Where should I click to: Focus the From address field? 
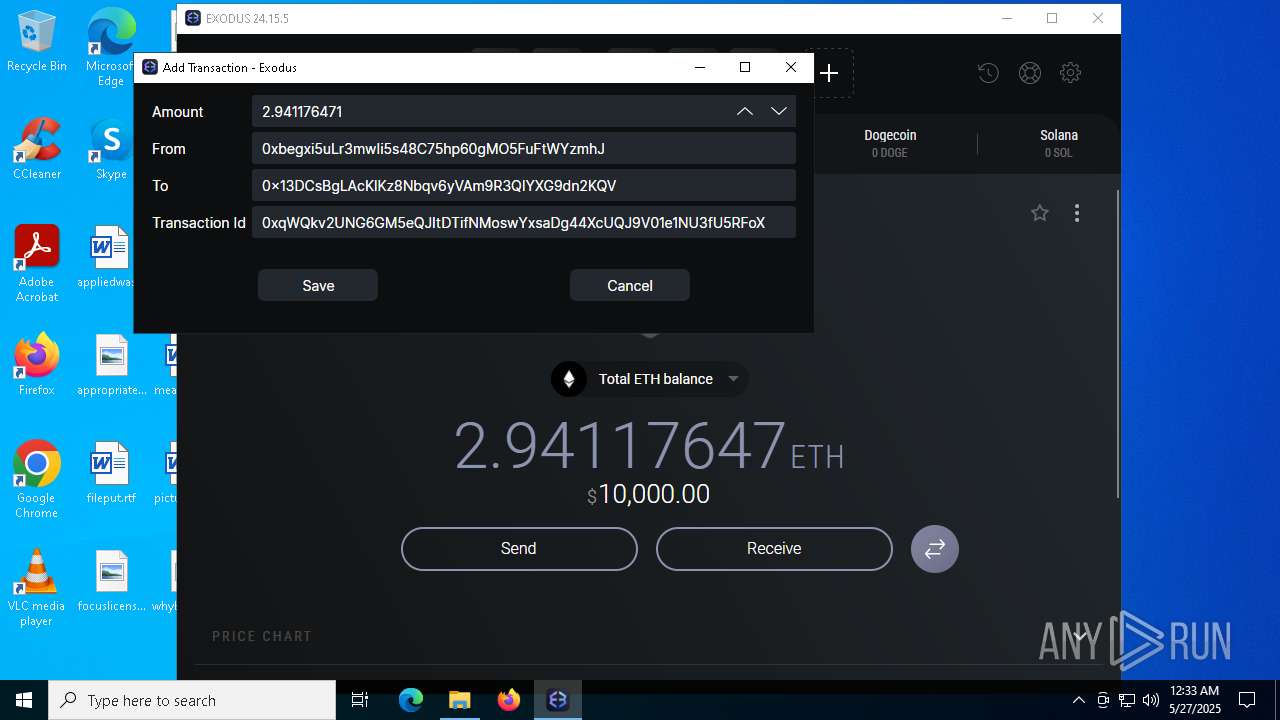tap(524, 148)
